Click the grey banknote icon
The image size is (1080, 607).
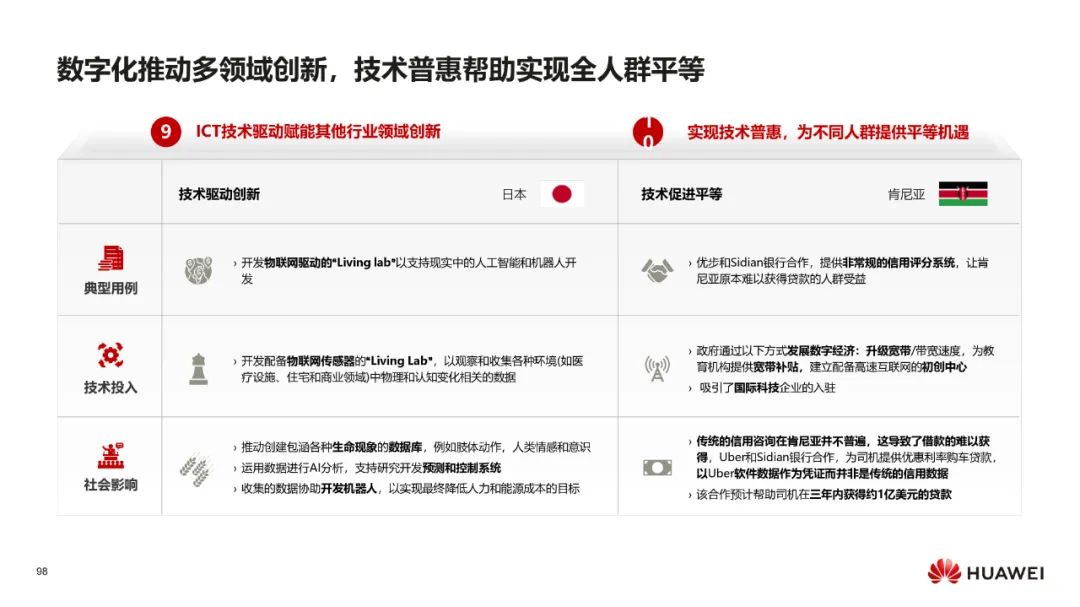(x=657, y=468)
